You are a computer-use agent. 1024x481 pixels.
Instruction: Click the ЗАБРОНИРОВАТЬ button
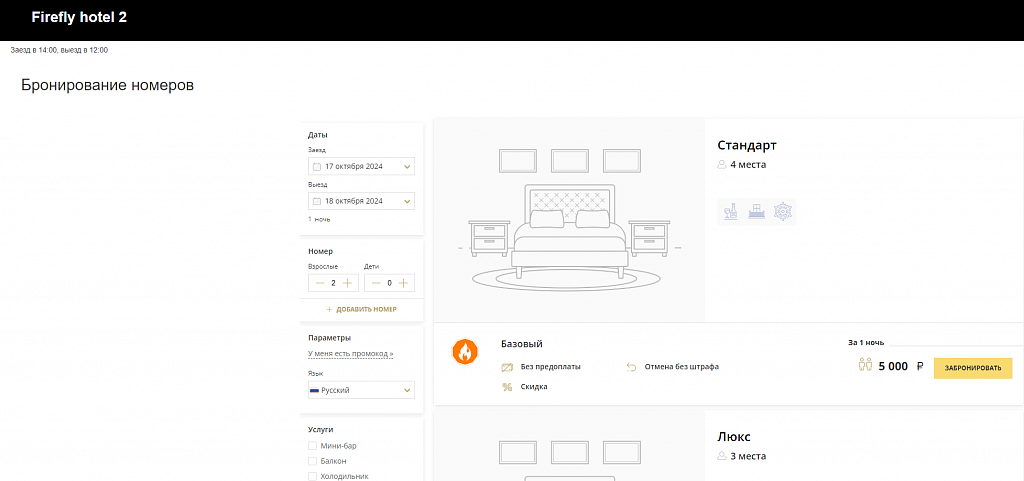click(972, 368)
